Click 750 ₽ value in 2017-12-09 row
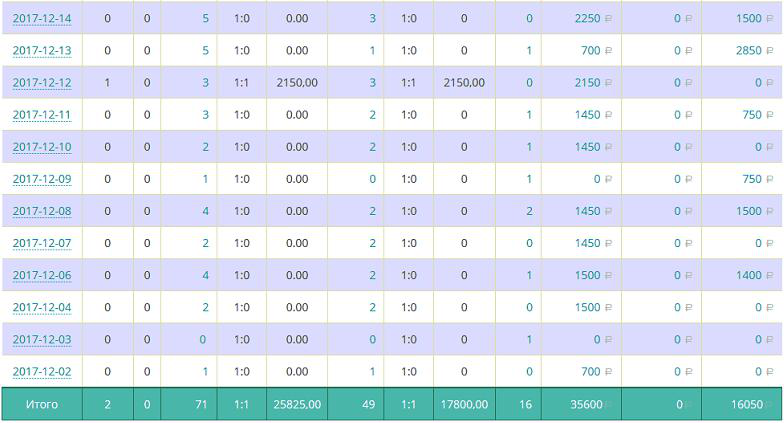Viewport: 784px width, 423px height. [752, 179]
